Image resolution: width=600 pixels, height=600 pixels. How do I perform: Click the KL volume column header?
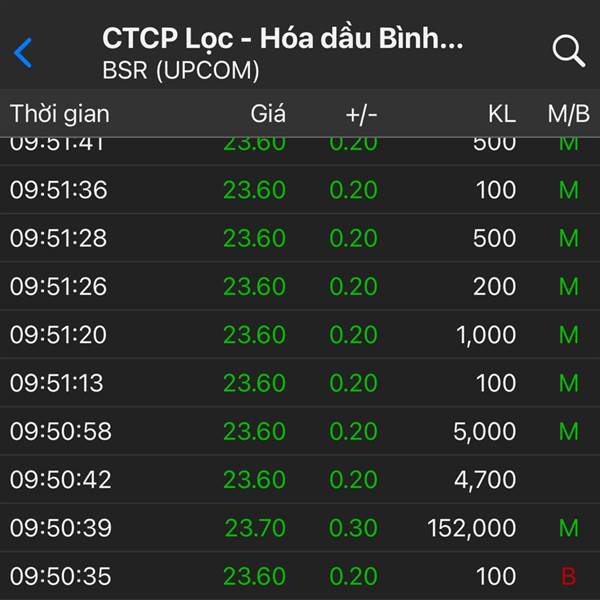(x=502, y=114)
